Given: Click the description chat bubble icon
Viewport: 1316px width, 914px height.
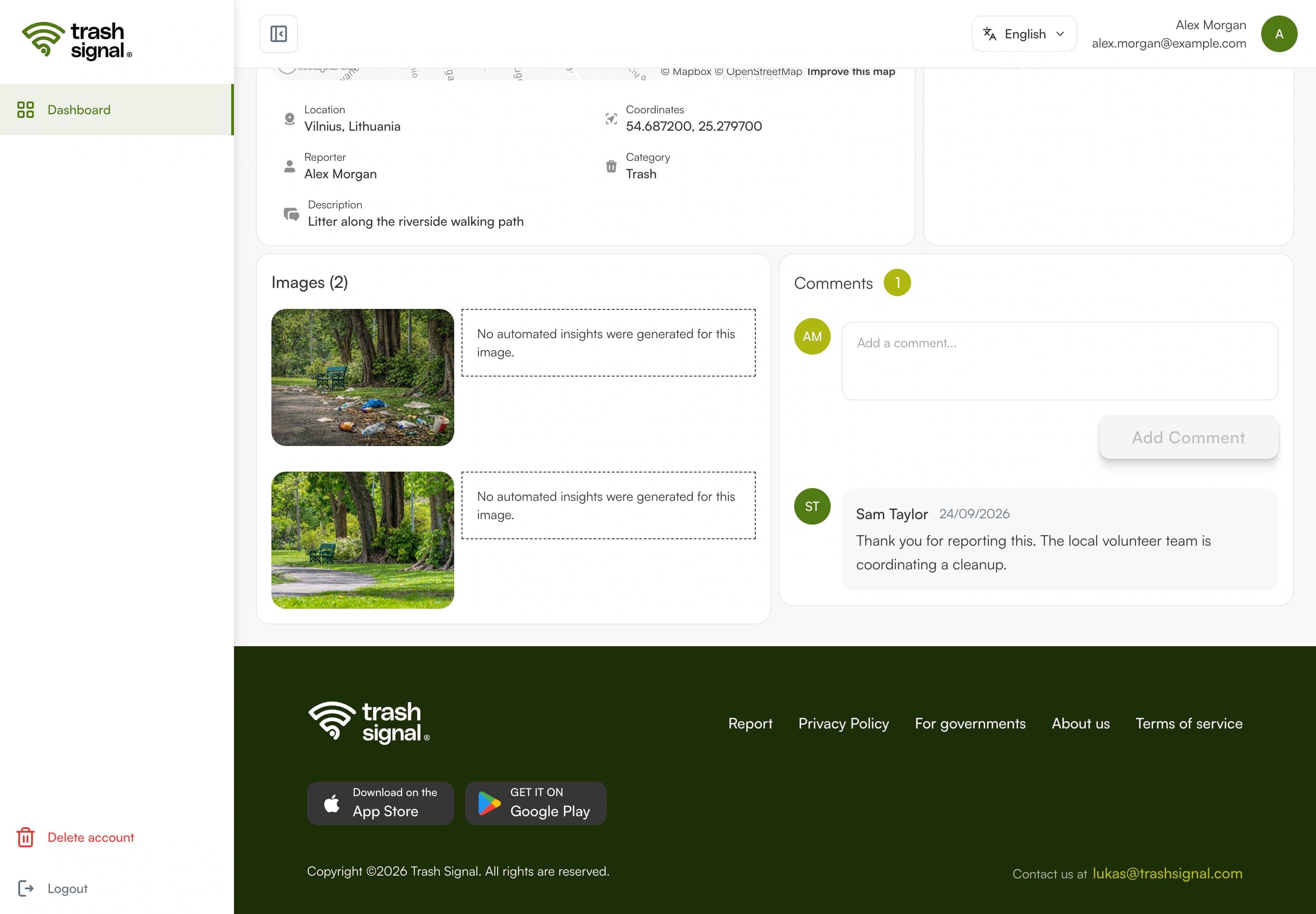Looking at the screenshot, I should pos(292,214).
